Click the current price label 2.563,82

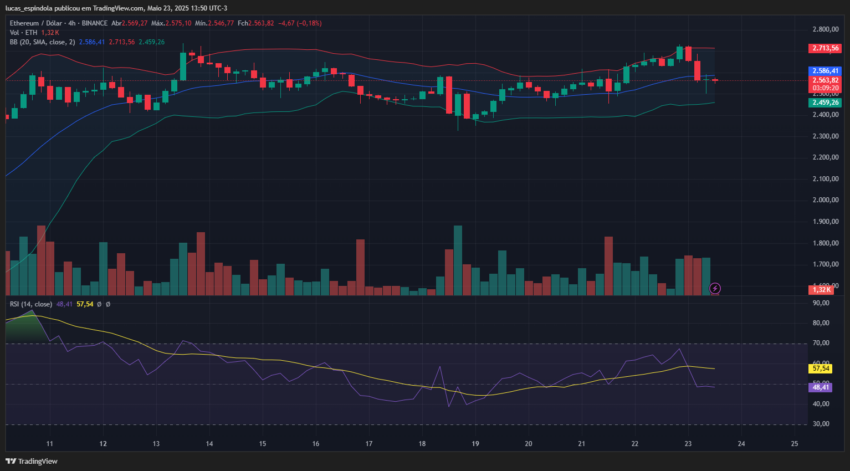click(825, 80)
